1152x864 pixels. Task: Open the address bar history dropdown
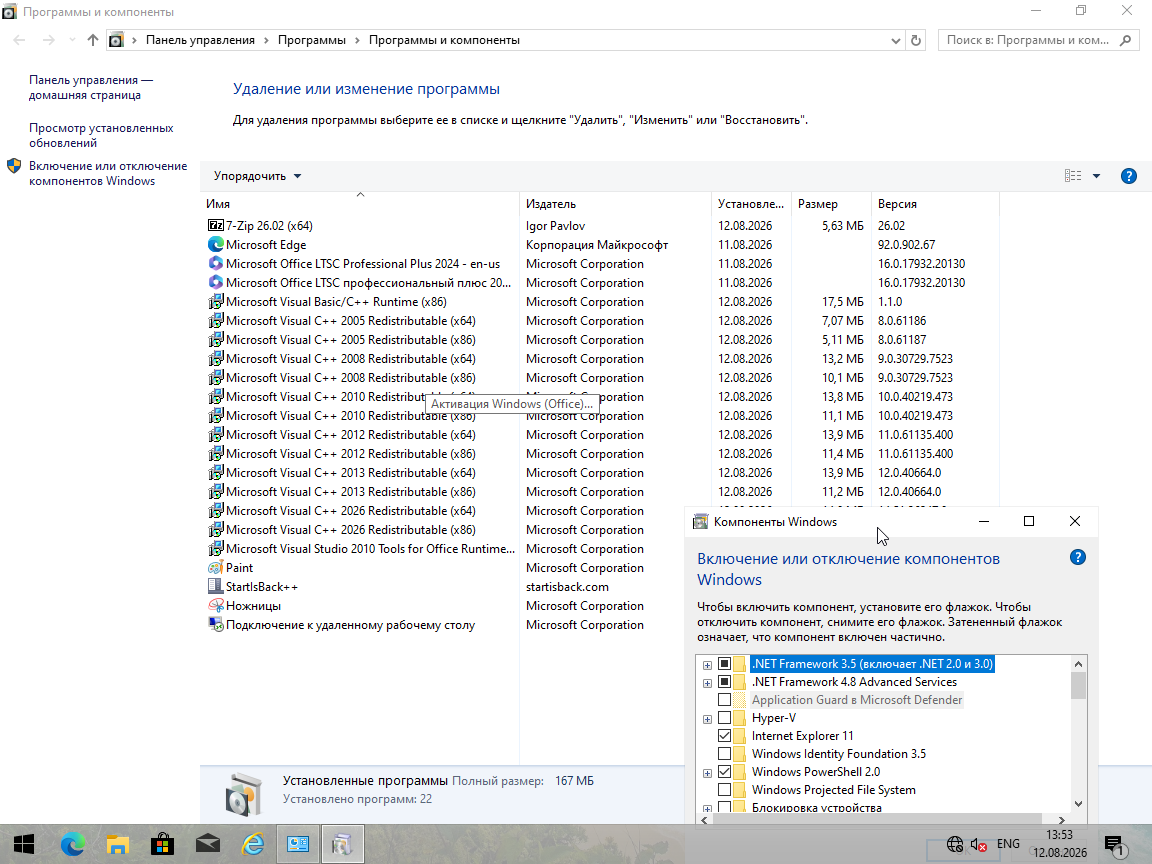click(896, 41)
